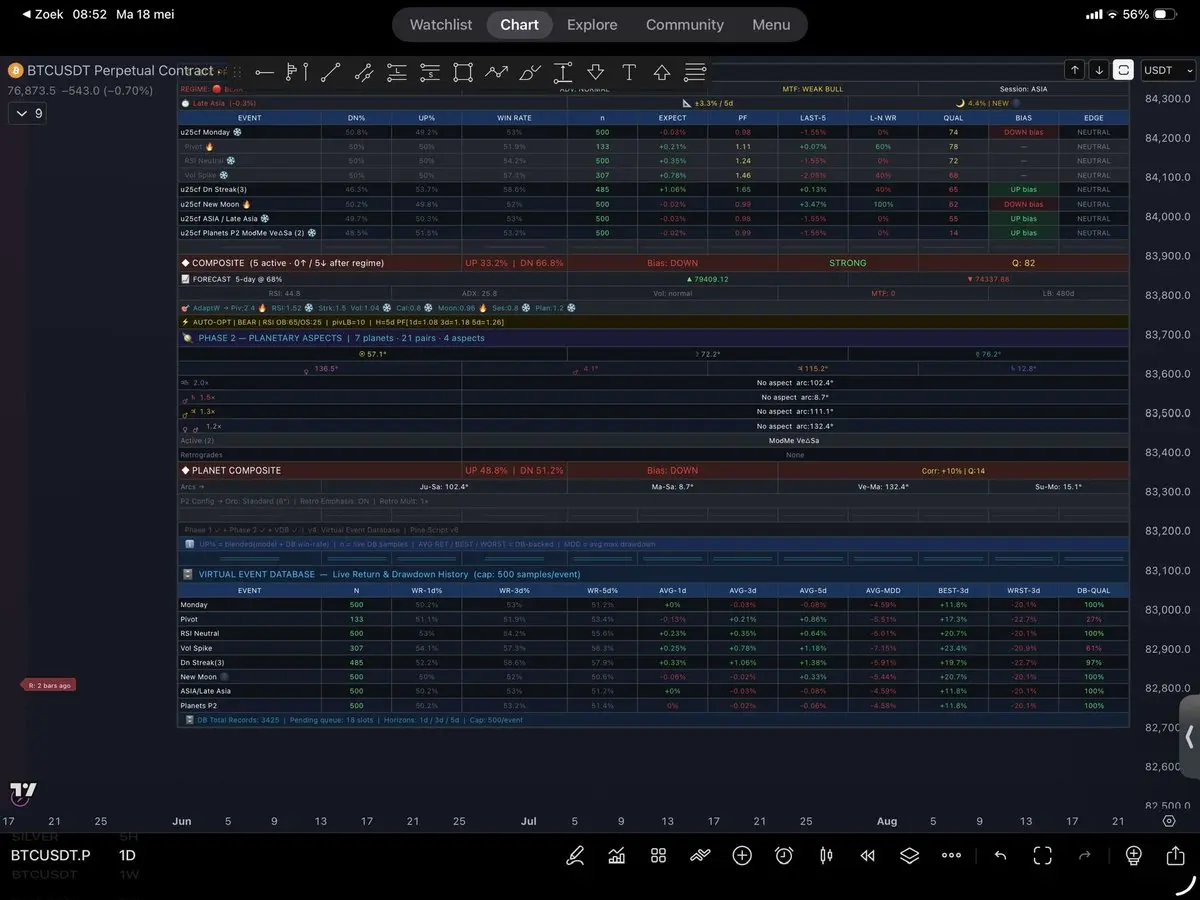The width and height of the screenshot is (1200, 900).
Task: Select the short position level tool (S)
Action: 429,72
